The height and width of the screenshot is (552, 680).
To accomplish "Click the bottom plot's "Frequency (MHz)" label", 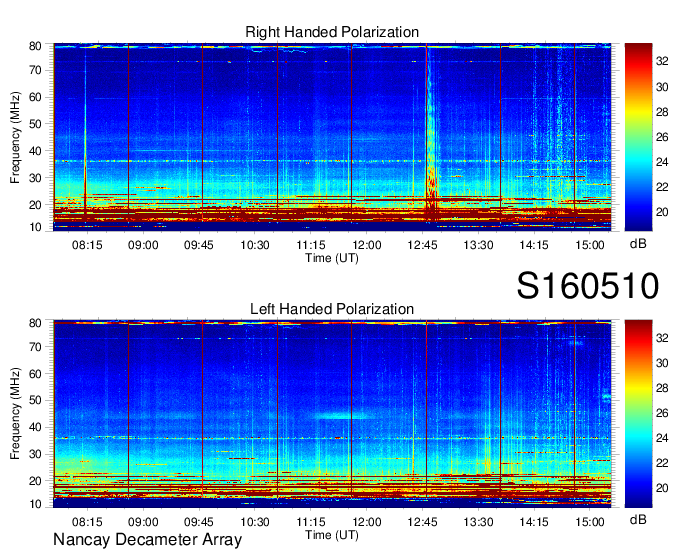I will (15, 414).
